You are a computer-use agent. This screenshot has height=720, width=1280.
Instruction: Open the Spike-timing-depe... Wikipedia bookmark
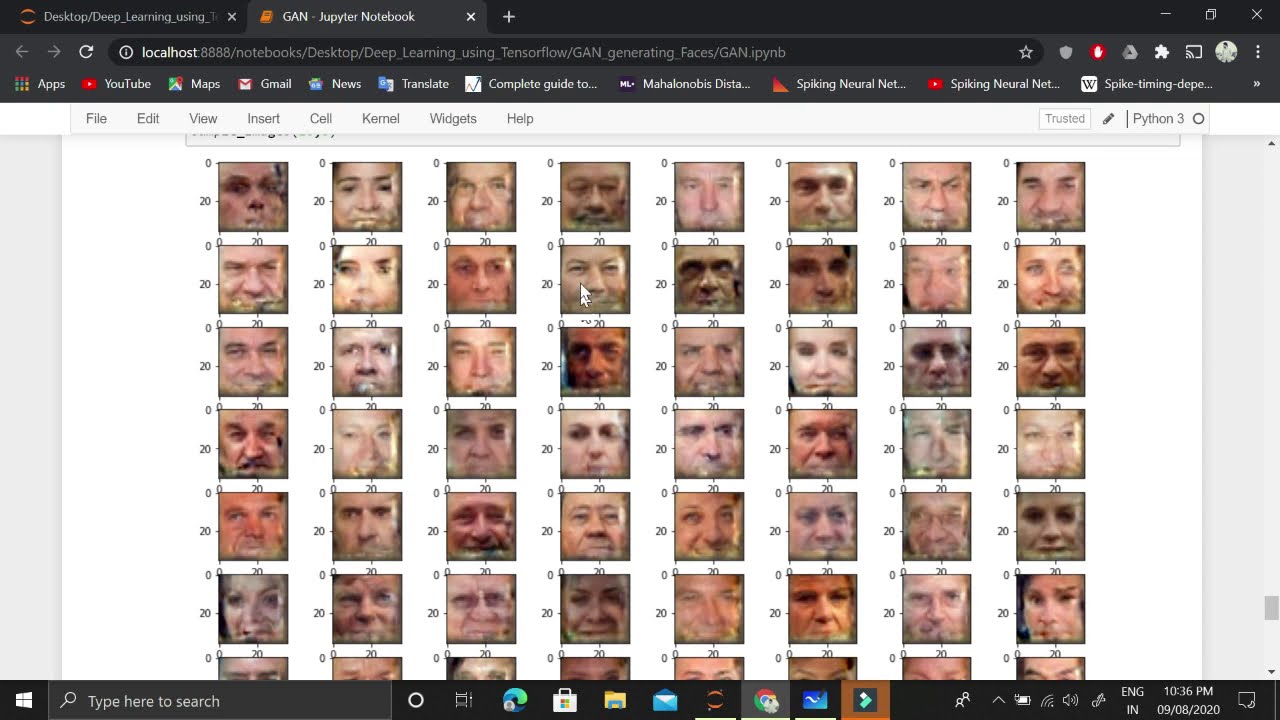click(1147, 84)
